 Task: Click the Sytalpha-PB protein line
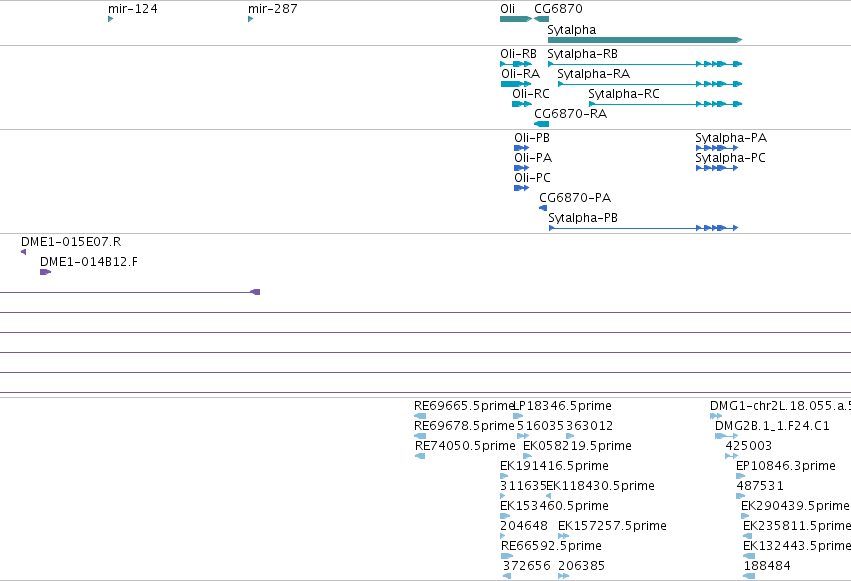tap(643, 228)
